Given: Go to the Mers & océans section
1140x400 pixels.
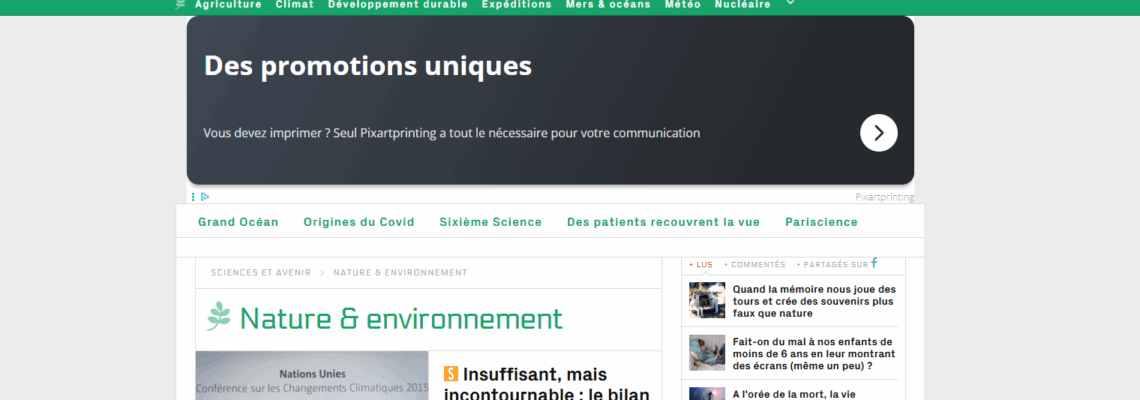Looking at the screenshot, I should (608, 5).
